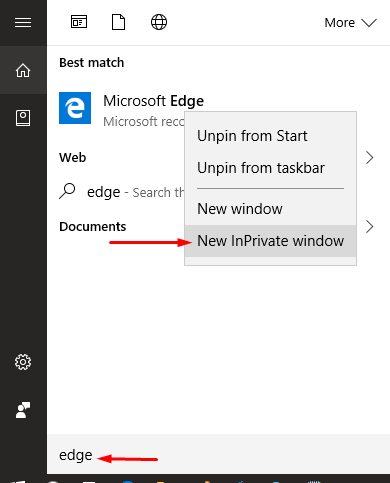Click the Microsoft Edge logo icon
The image size is (390, 483).
[x=75, y=108]
